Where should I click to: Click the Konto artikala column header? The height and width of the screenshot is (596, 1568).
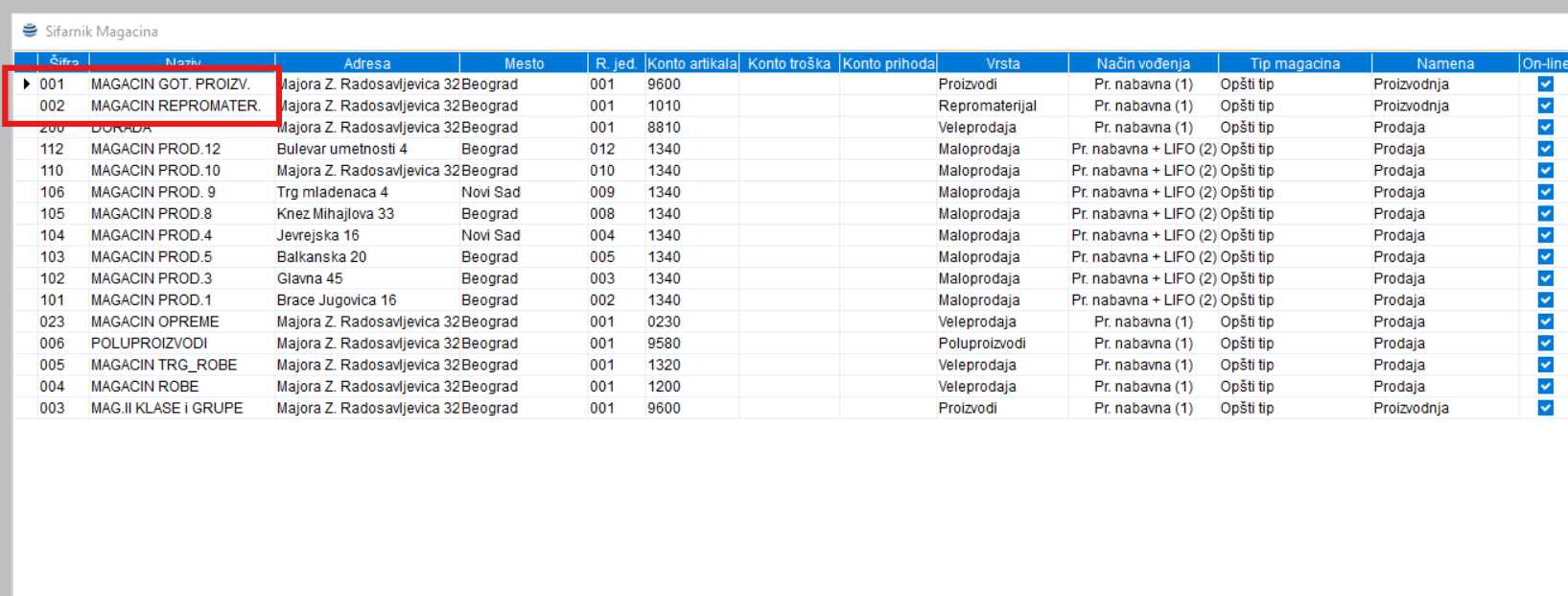(691, 63)
